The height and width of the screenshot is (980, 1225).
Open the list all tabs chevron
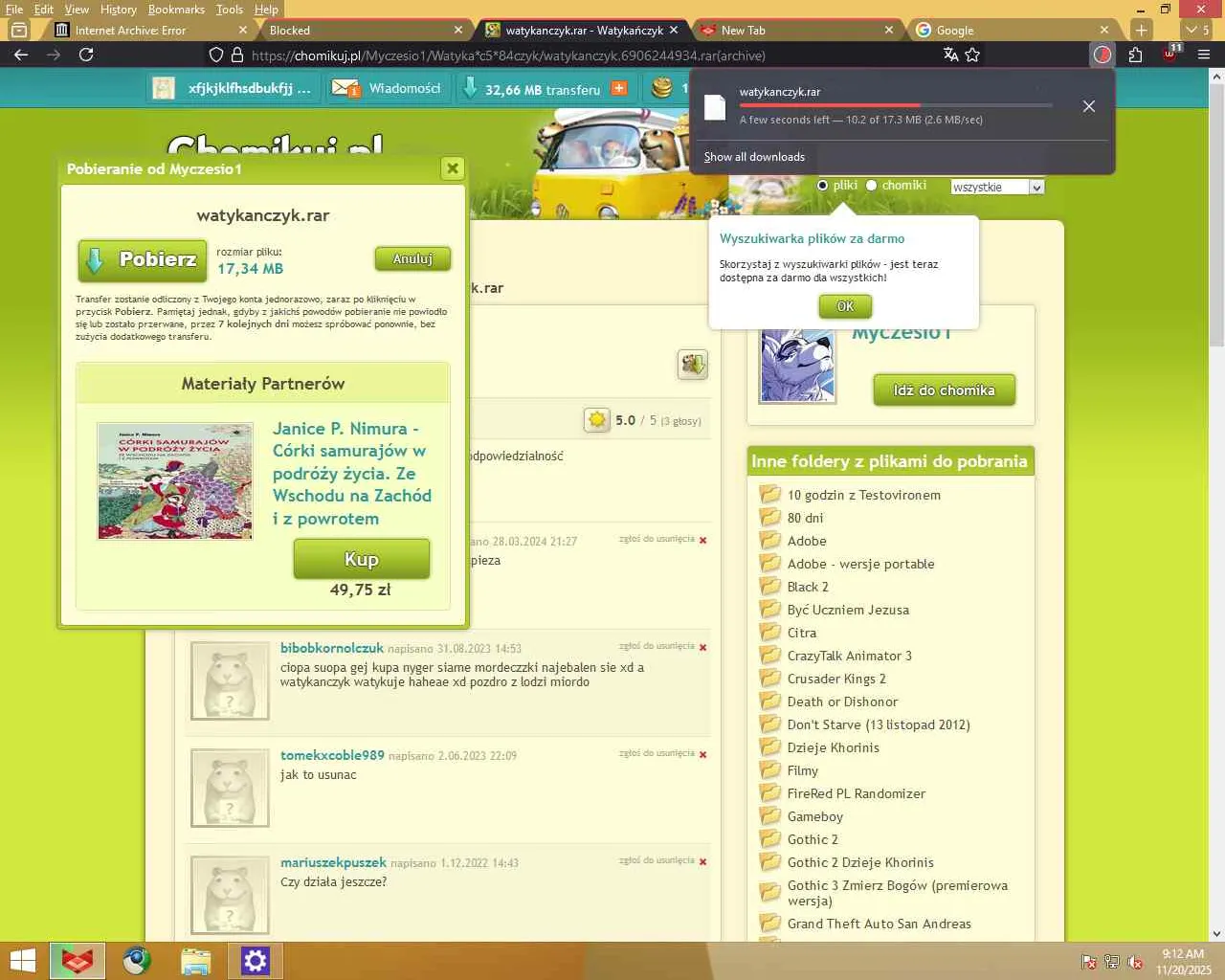click(1192, 30)
